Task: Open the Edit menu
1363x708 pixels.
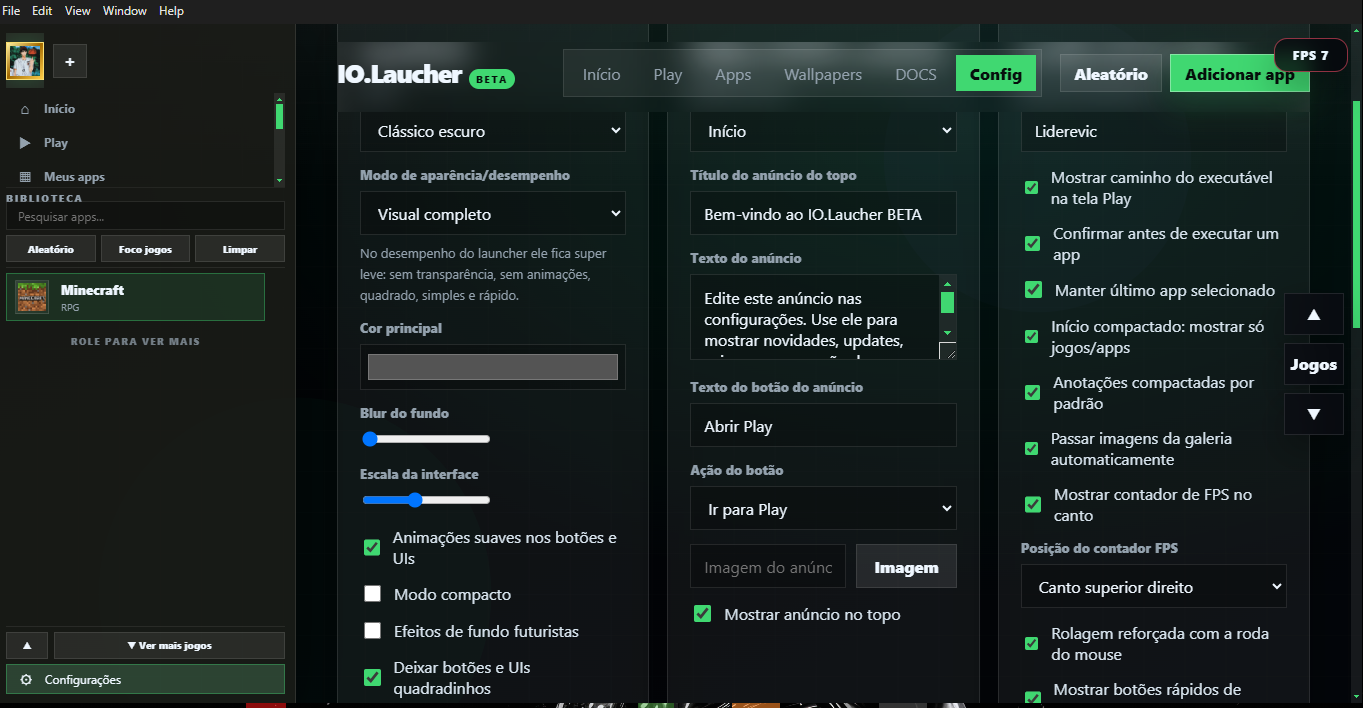Action: pos(42,11)
